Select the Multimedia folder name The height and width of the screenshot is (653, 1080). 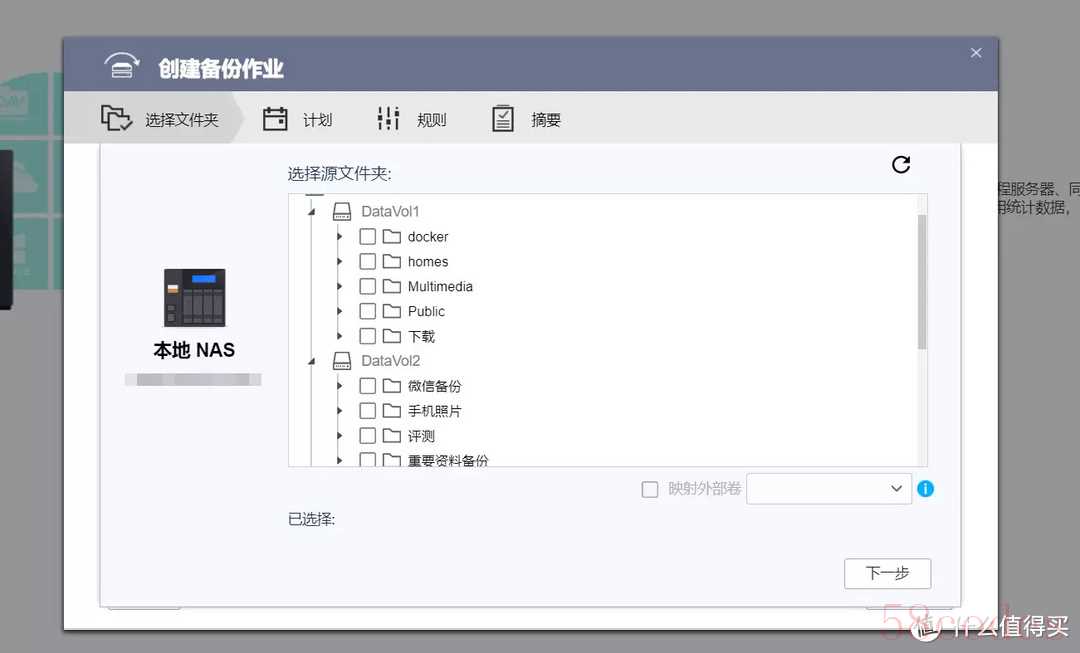click(440, 287)
